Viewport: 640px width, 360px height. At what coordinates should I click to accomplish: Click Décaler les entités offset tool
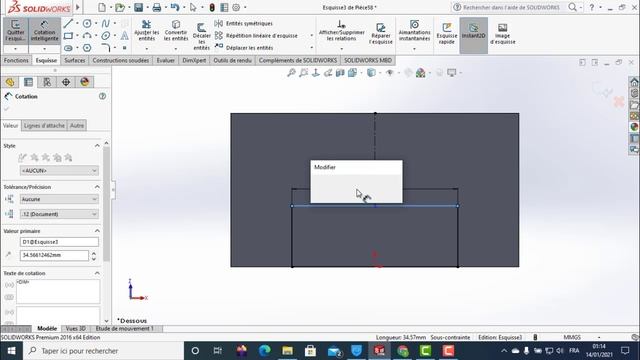202,36
